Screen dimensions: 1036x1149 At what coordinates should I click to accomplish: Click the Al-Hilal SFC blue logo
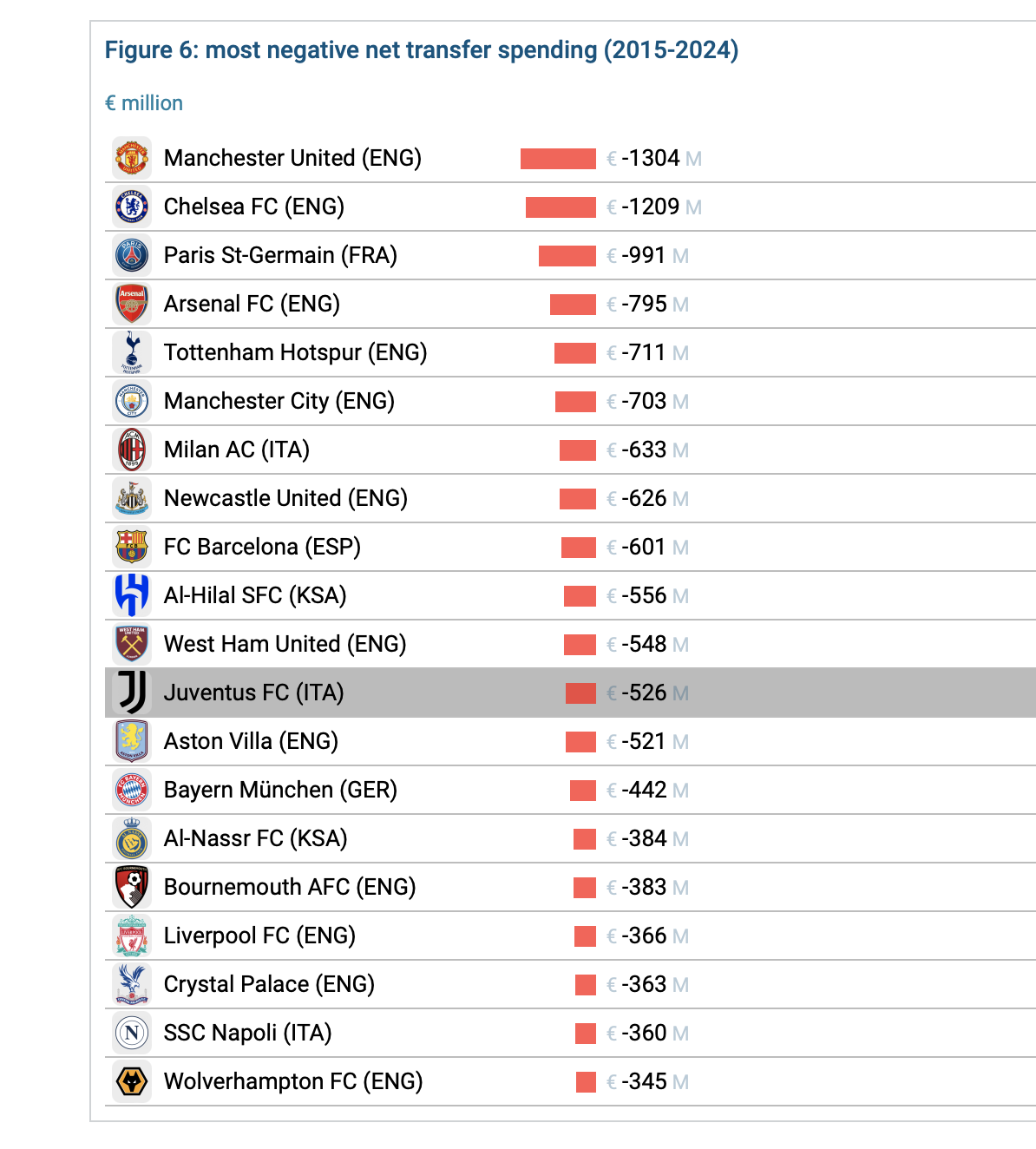132,595
